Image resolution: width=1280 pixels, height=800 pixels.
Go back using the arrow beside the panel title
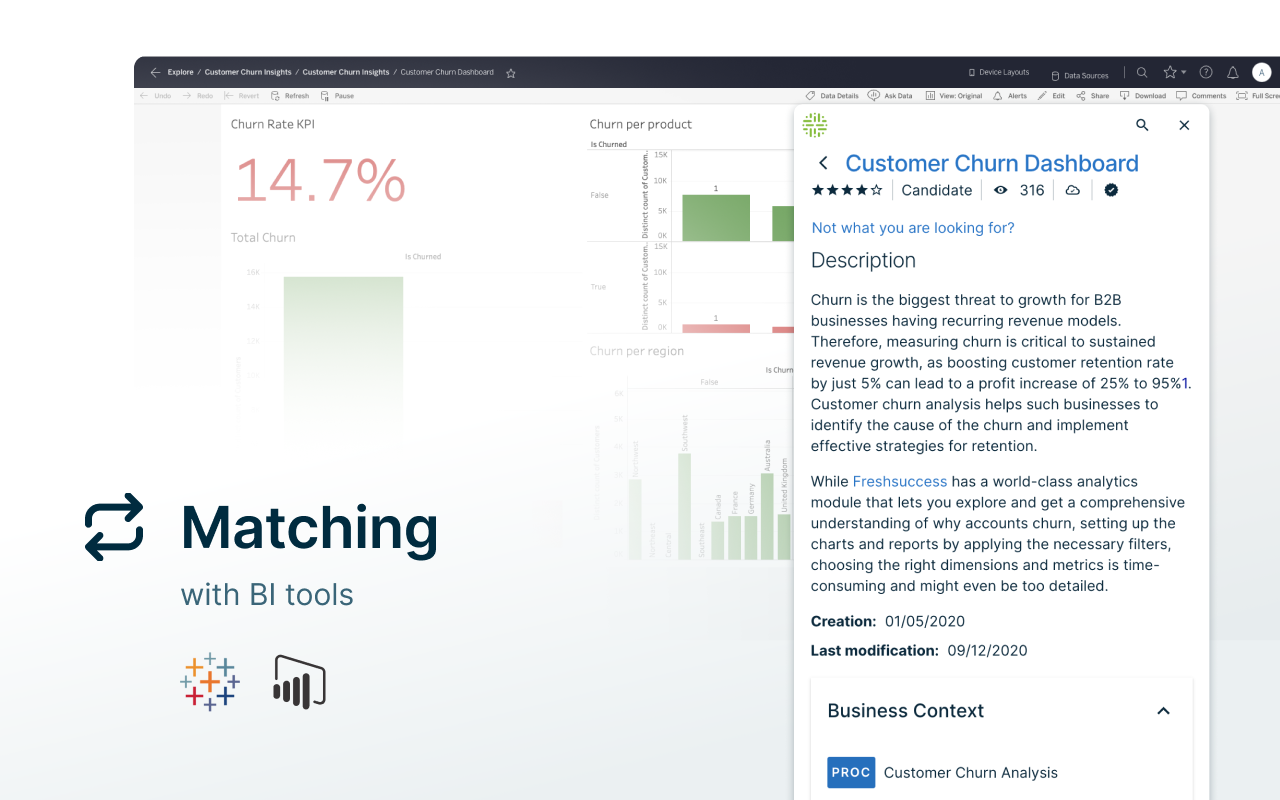(823, 163)
